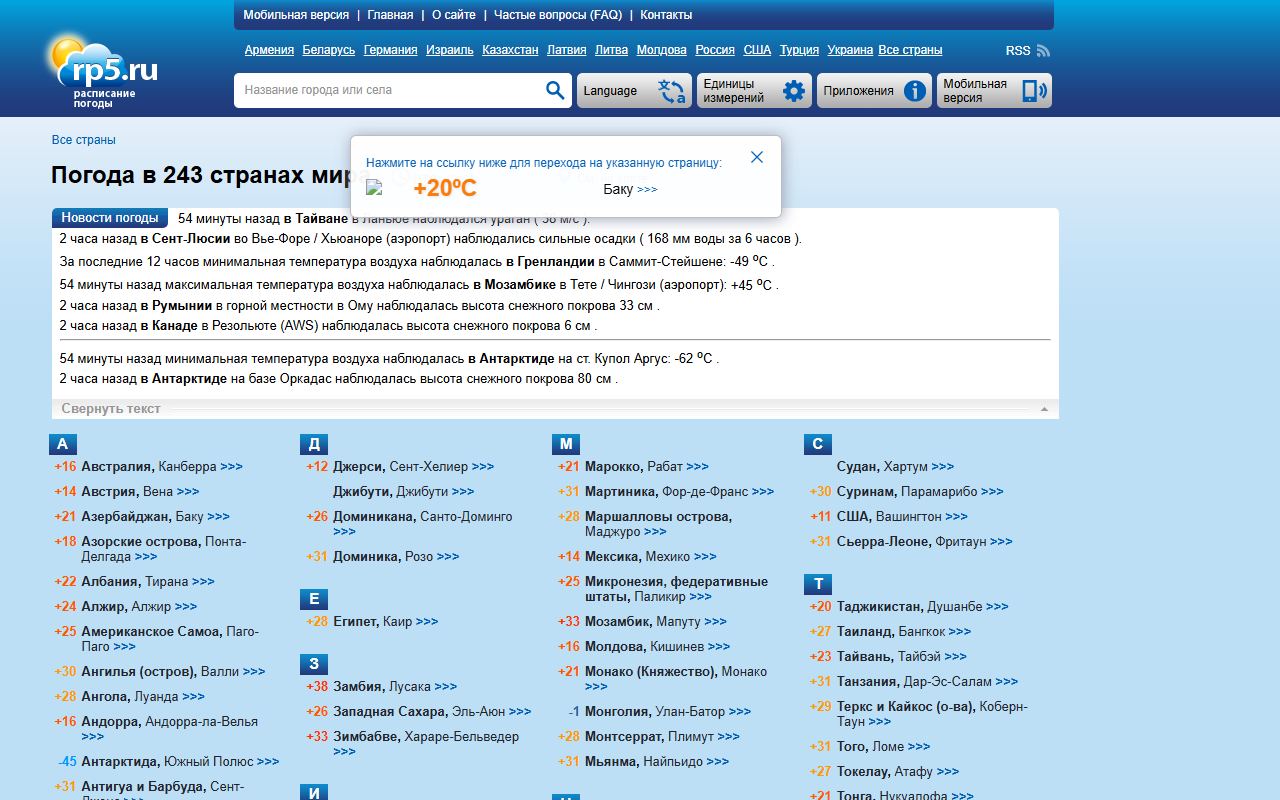Open Все страны link in header
This screenshot has height=800, width=1280.
(910, 50)
